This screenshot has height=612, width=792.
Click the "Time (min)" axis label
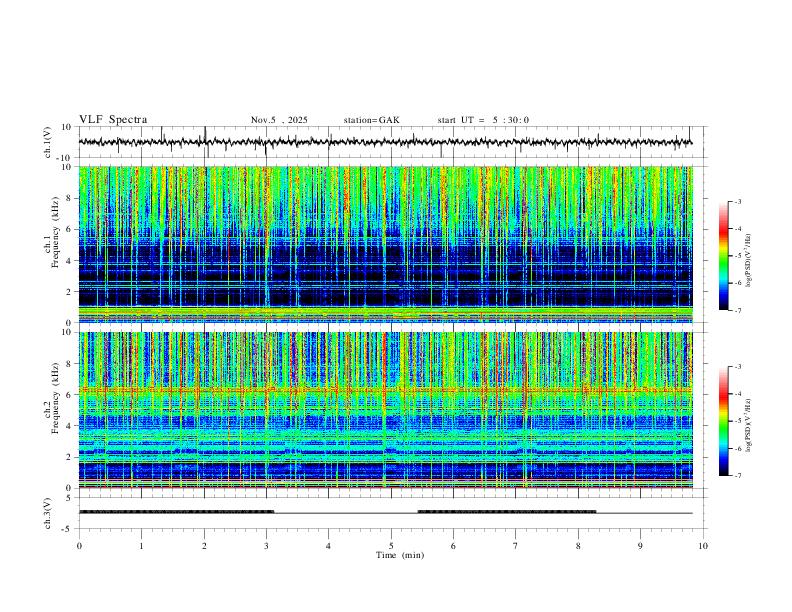pyautogui.click(x=400, y=555)
